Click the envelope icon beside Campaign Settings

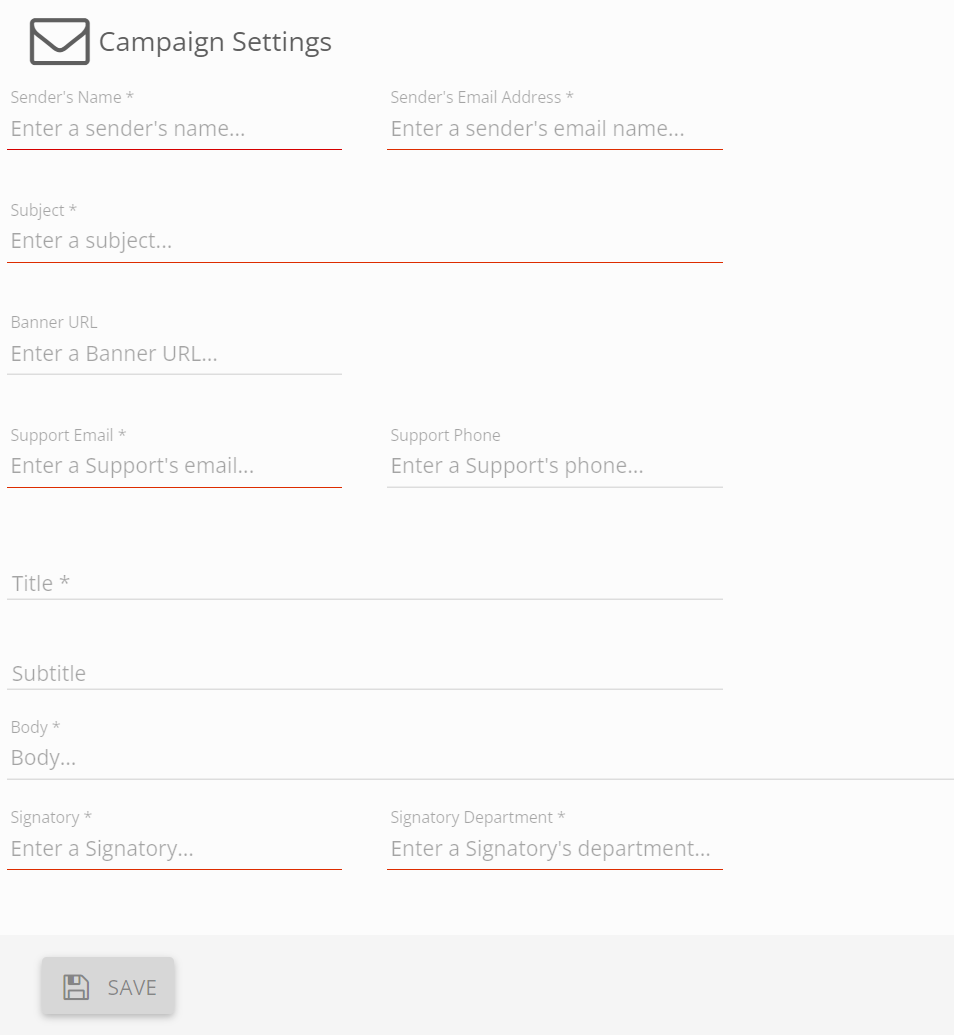coord(60,42)
